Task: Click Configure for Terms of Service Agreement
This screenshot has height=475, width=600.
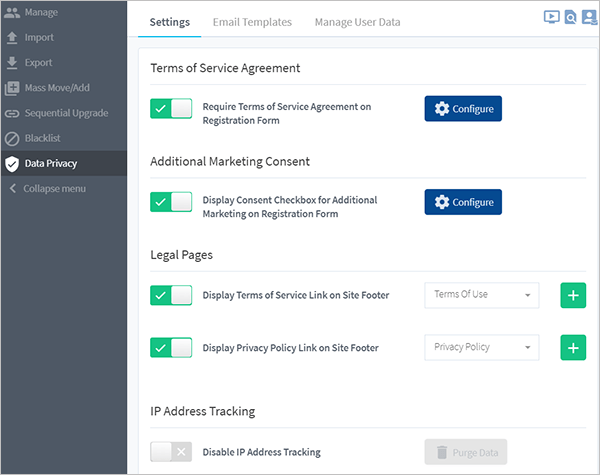Action: tap(463, 109)
